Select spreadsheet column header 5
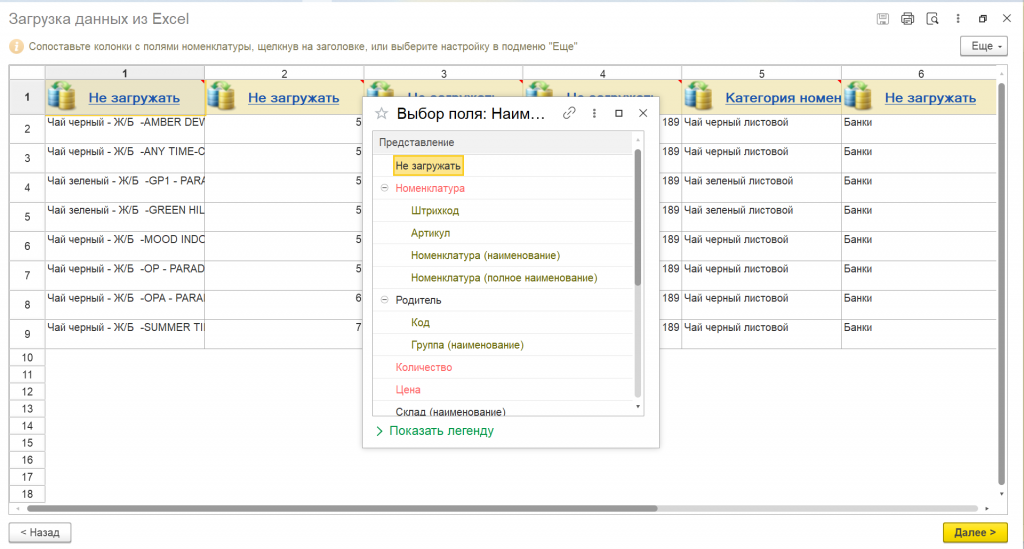This screenshot has height=549, width=1024. pos(761,73)
